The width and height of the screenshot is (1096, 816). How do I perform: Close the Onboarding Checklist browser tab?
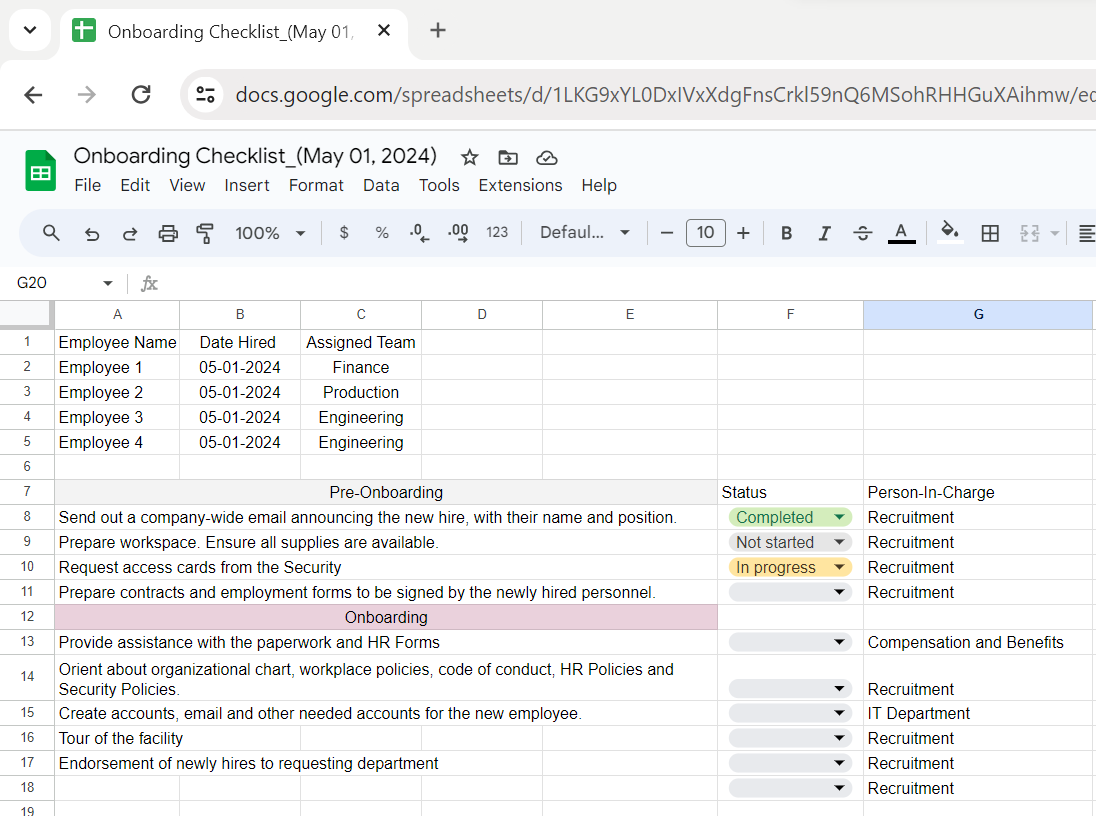point(384,31)
